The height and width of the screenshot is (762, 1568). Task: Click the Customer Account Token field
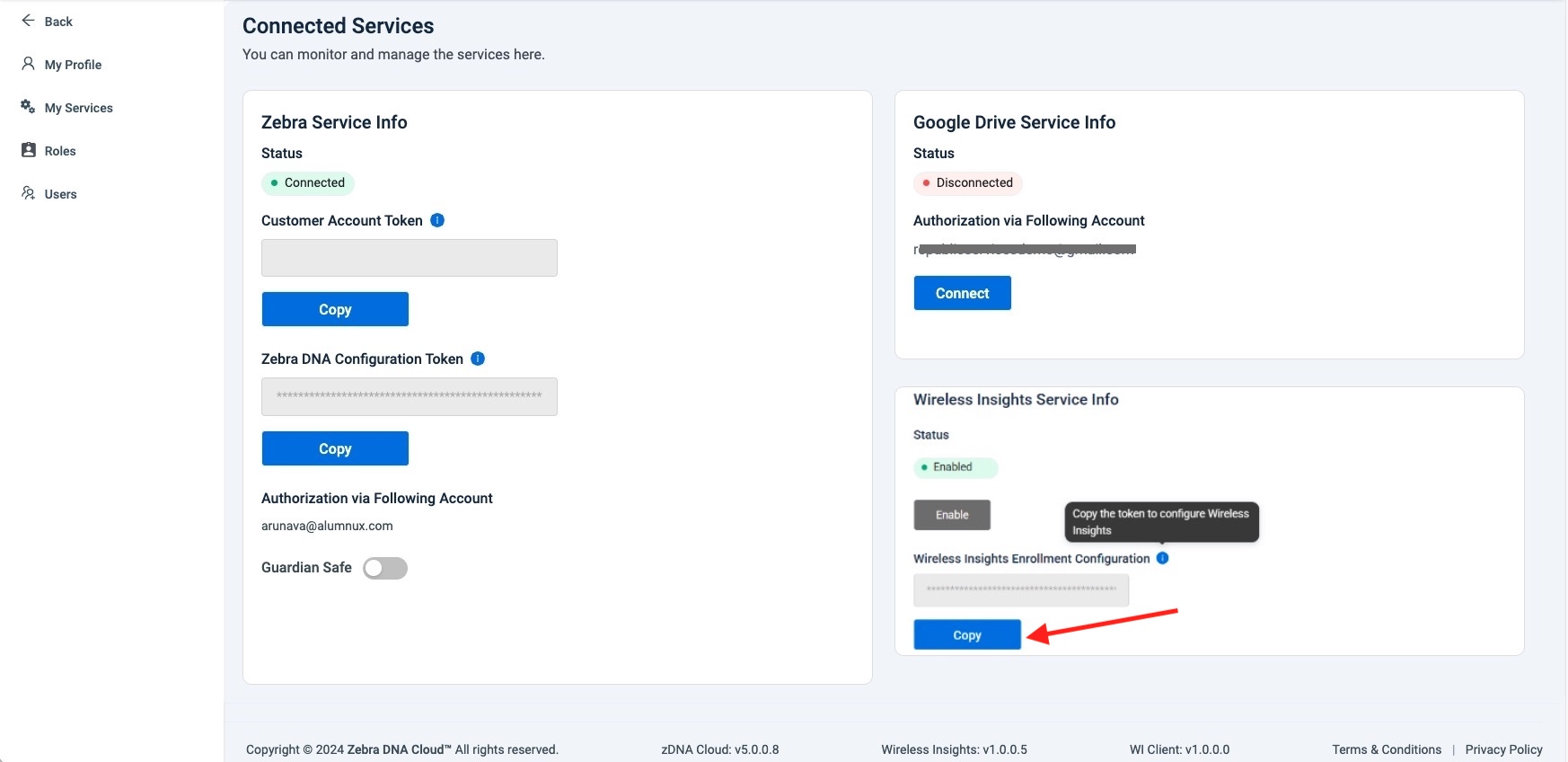point(410,258)
